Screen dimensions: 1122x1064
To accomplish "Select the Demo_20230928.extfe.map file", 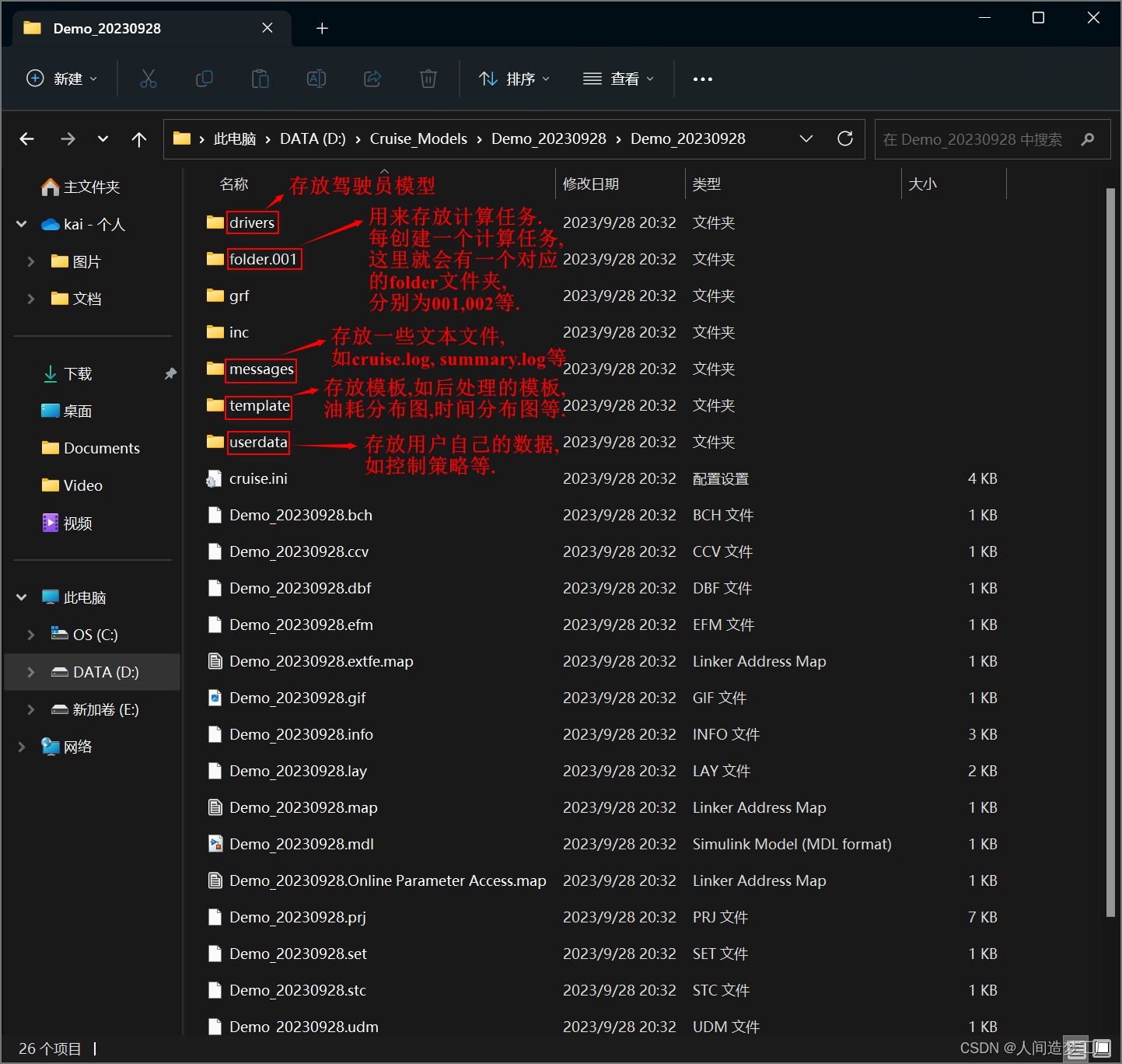I will (x=321, y=661).
